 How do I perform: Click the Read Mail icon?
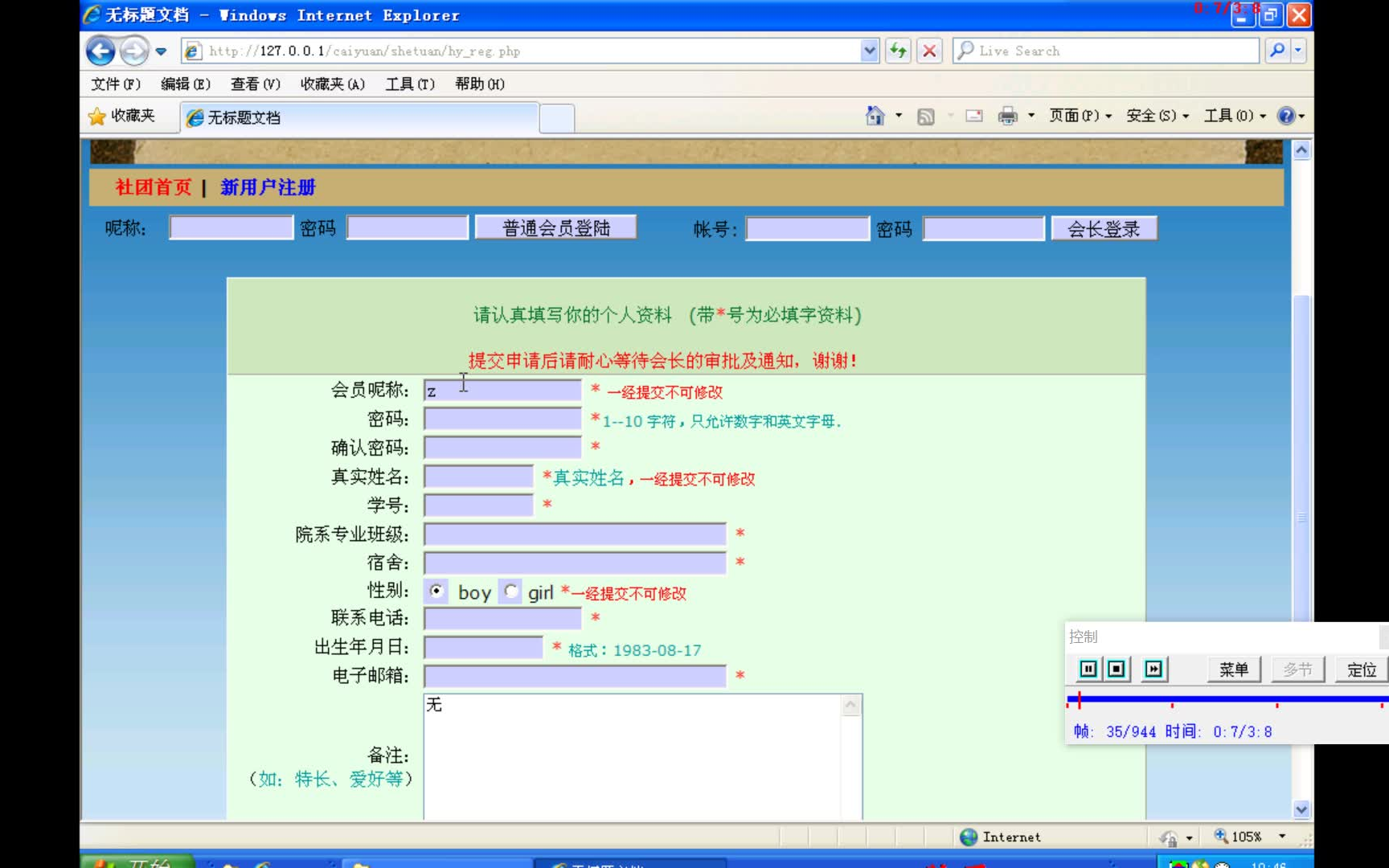tap(974, 116)
